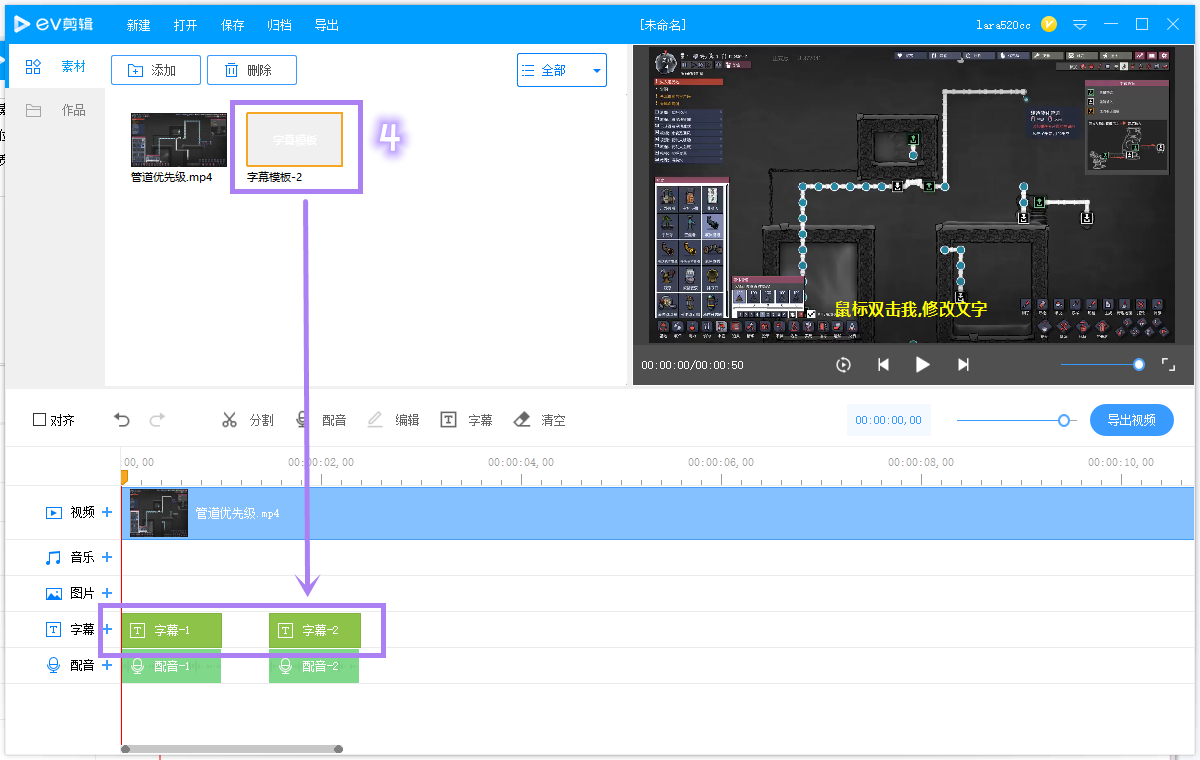Jump to previous frame in preview

click(883, 365)
